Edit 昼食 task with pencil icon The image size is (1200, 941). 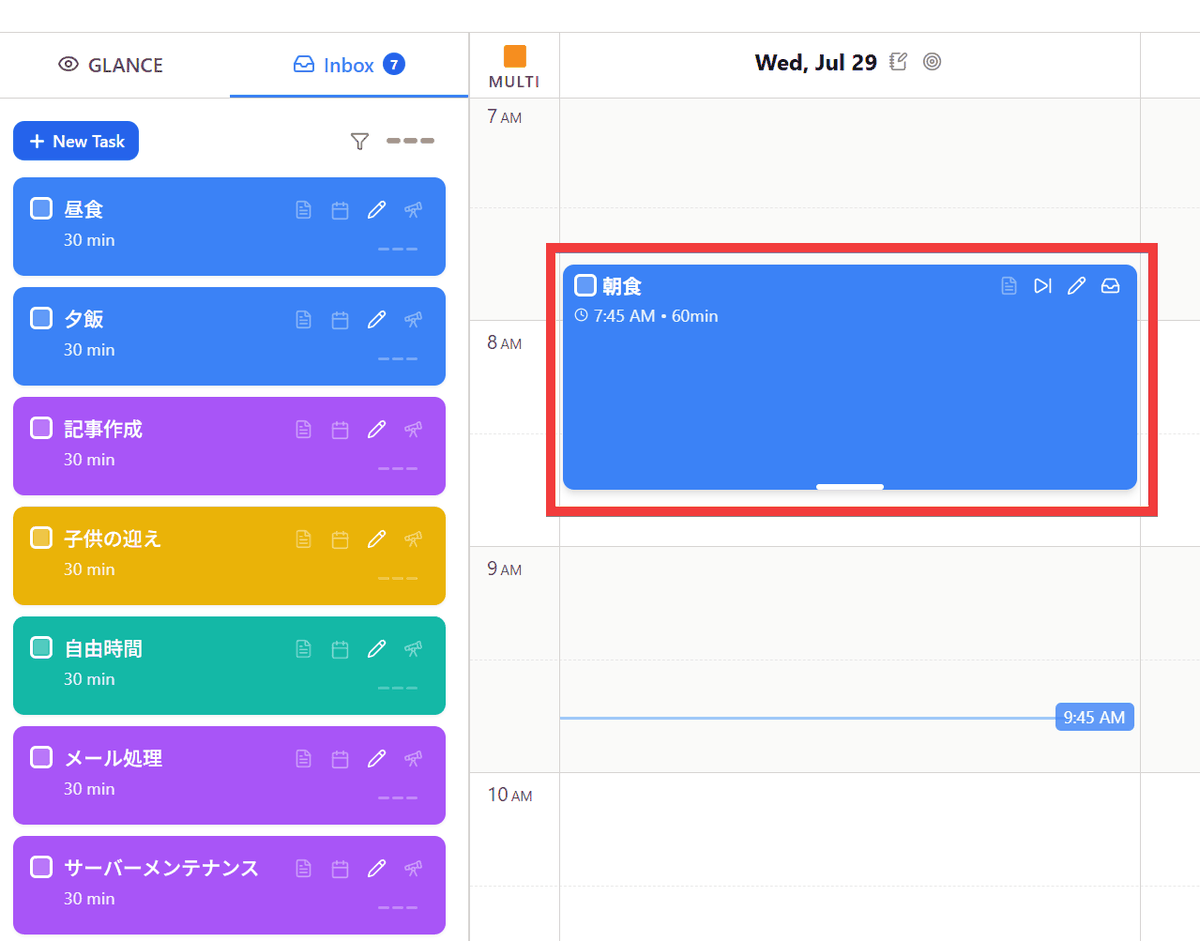pos(376,210)
